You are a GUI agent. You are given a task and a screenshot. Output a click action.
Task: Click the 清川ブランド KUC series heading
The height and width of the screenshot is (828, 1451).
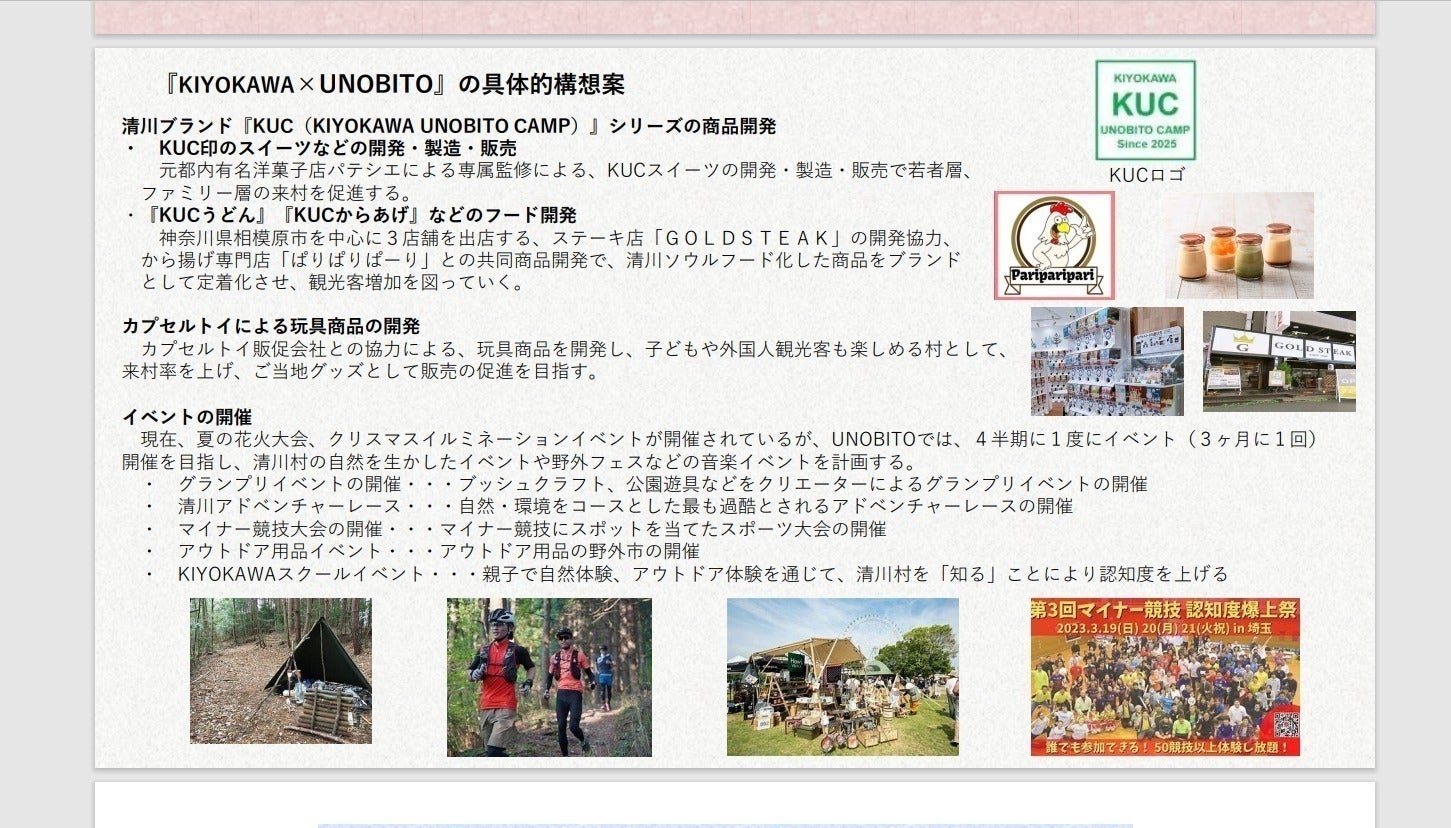click(448, 127)
